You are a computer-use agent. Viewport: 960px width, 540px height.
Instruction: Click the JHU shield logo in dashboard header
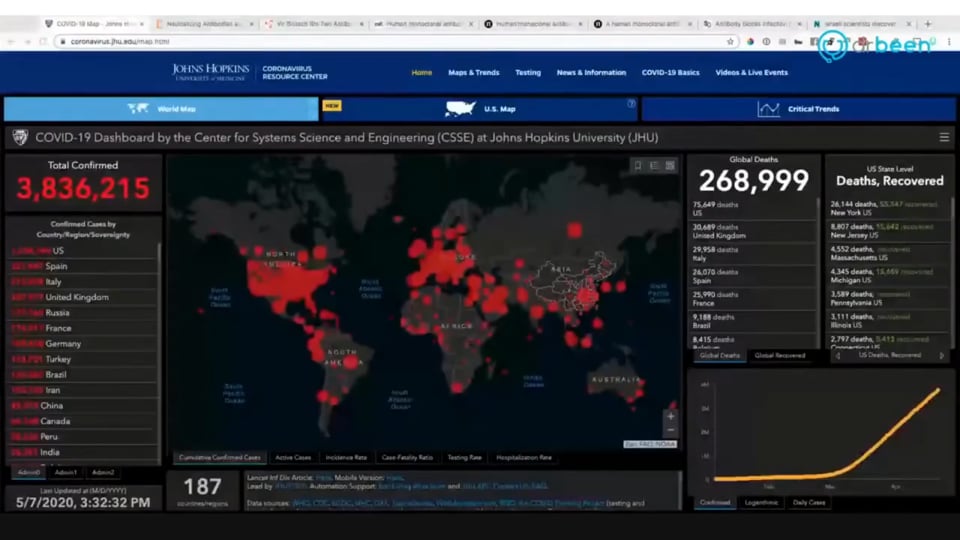coord(20,137)
